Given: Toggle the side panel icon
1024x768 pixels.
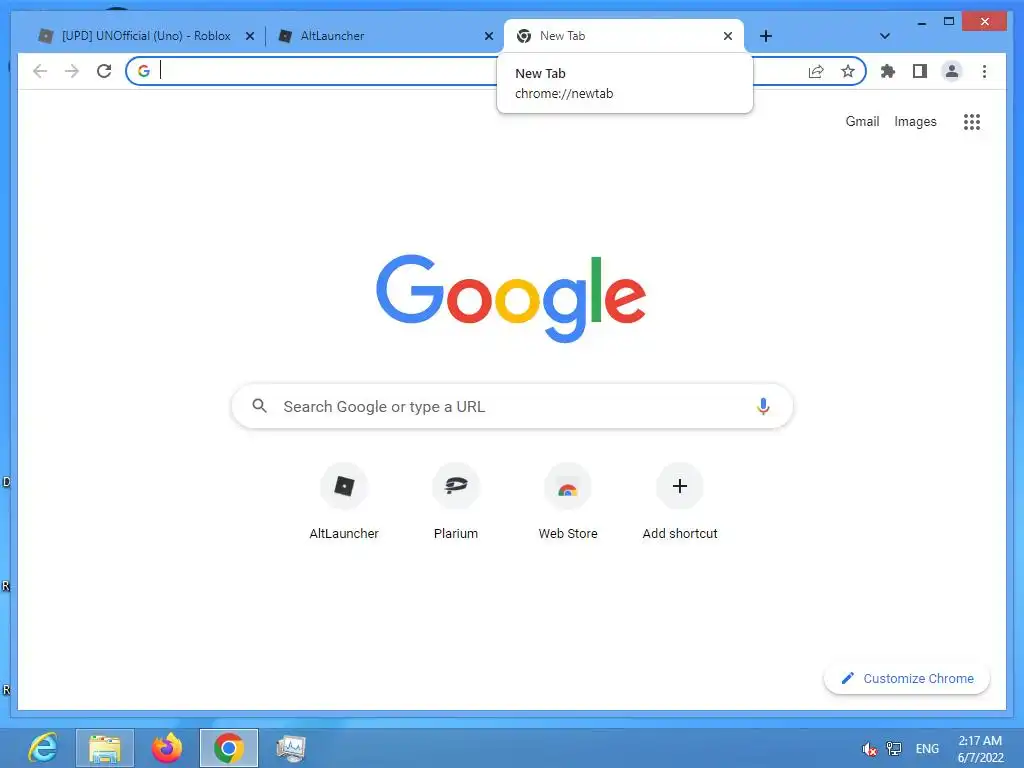Looking at the screenshot, I should 920,71.
